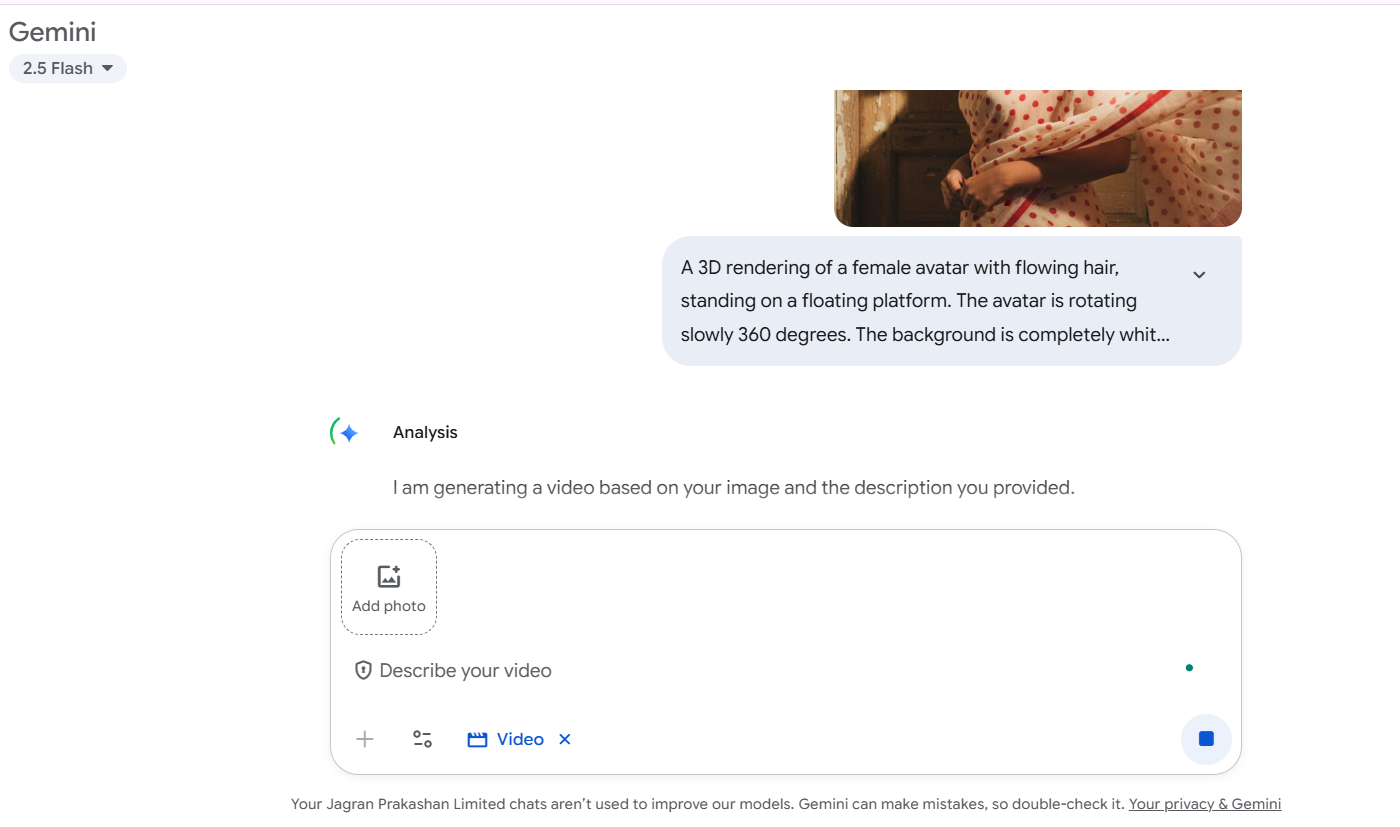1400x827 pixels.
Task: Stop the video generation with the square button
Action: point(1206,739)
